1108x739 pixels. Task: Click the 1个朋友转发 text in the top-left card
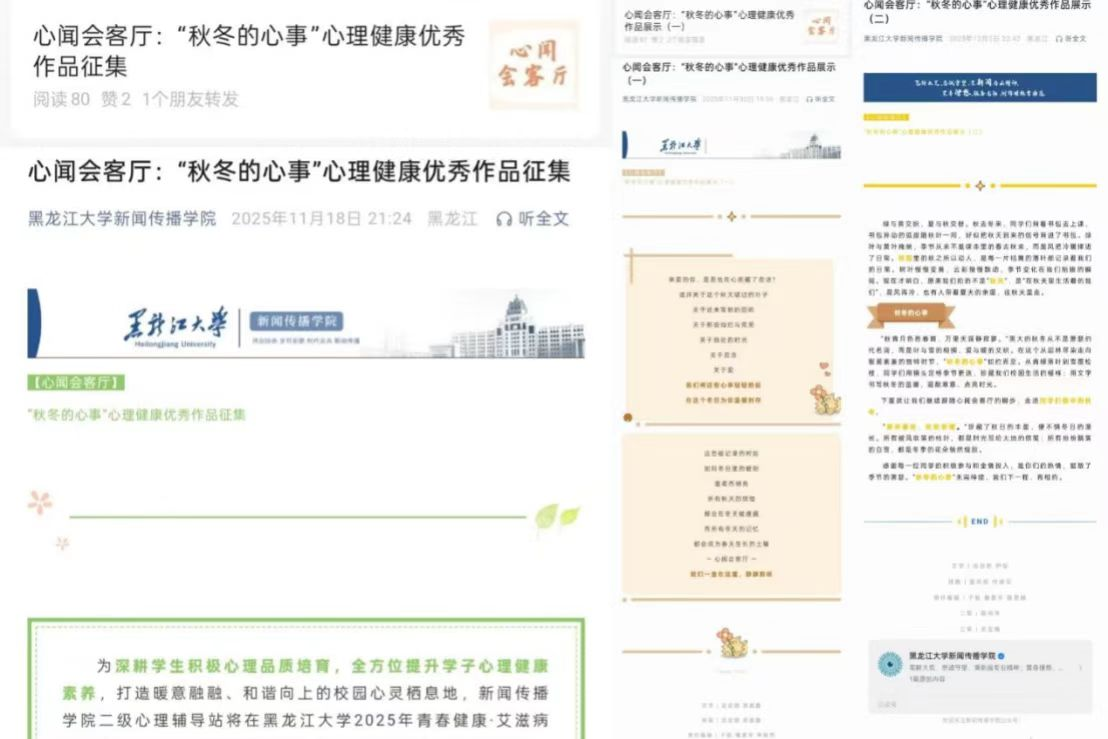(190, 99)
